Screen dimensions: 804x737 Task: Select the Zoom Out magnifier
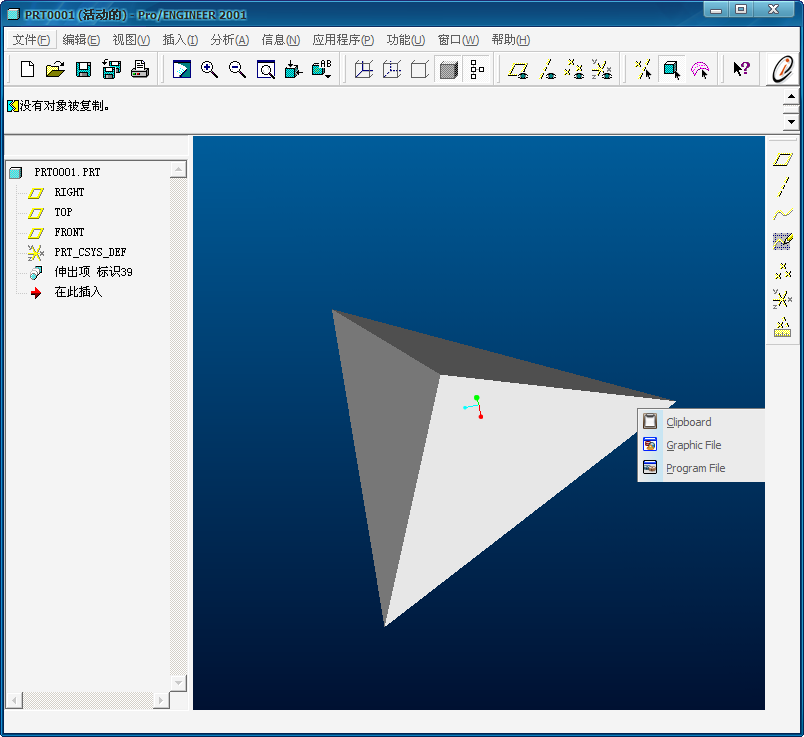coord(237,69)
